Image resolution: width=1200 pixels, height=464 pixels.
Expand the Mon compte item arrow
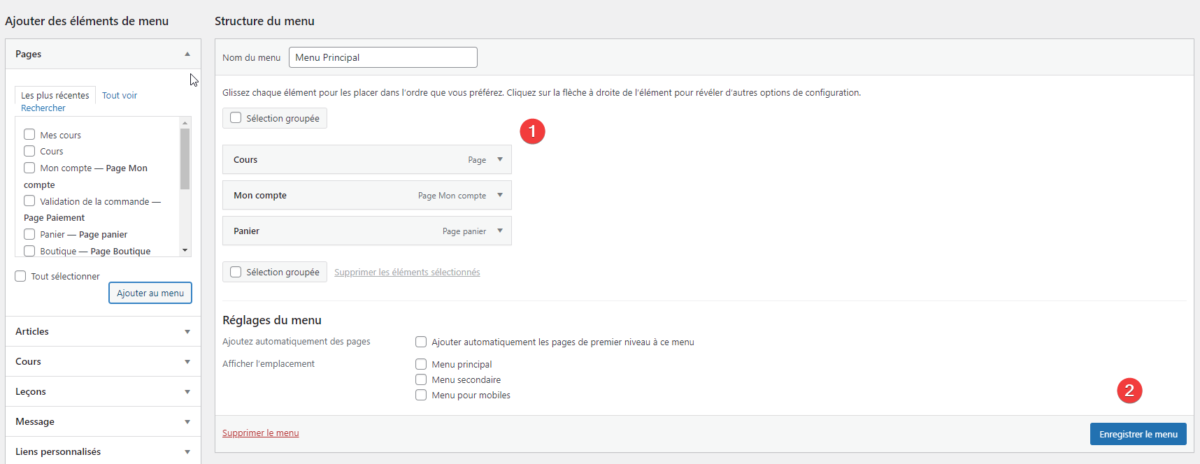[x=500, y=196]
